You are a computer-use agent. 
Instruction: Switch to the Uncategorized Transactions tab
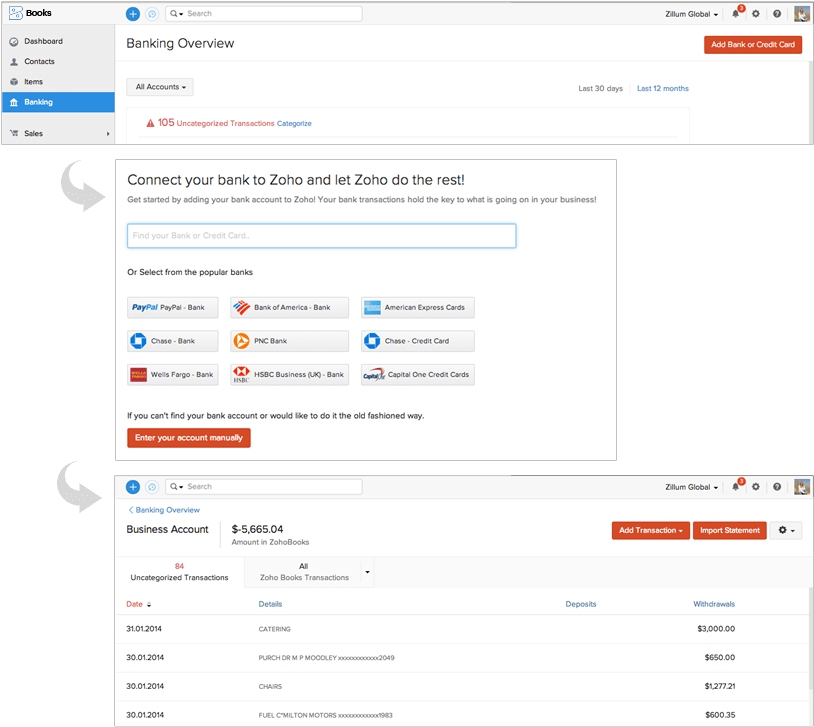[179, 572]
